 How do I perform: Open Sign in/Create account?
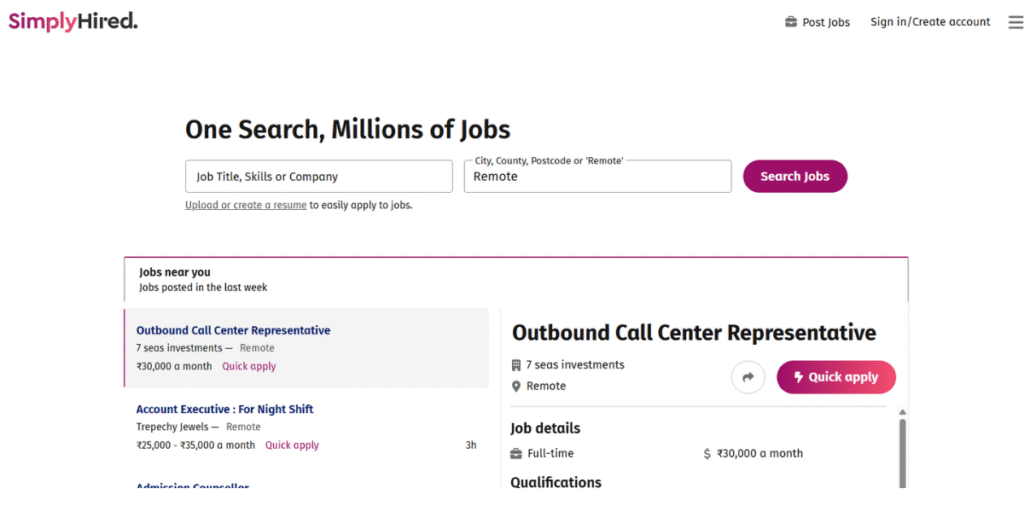930,22
